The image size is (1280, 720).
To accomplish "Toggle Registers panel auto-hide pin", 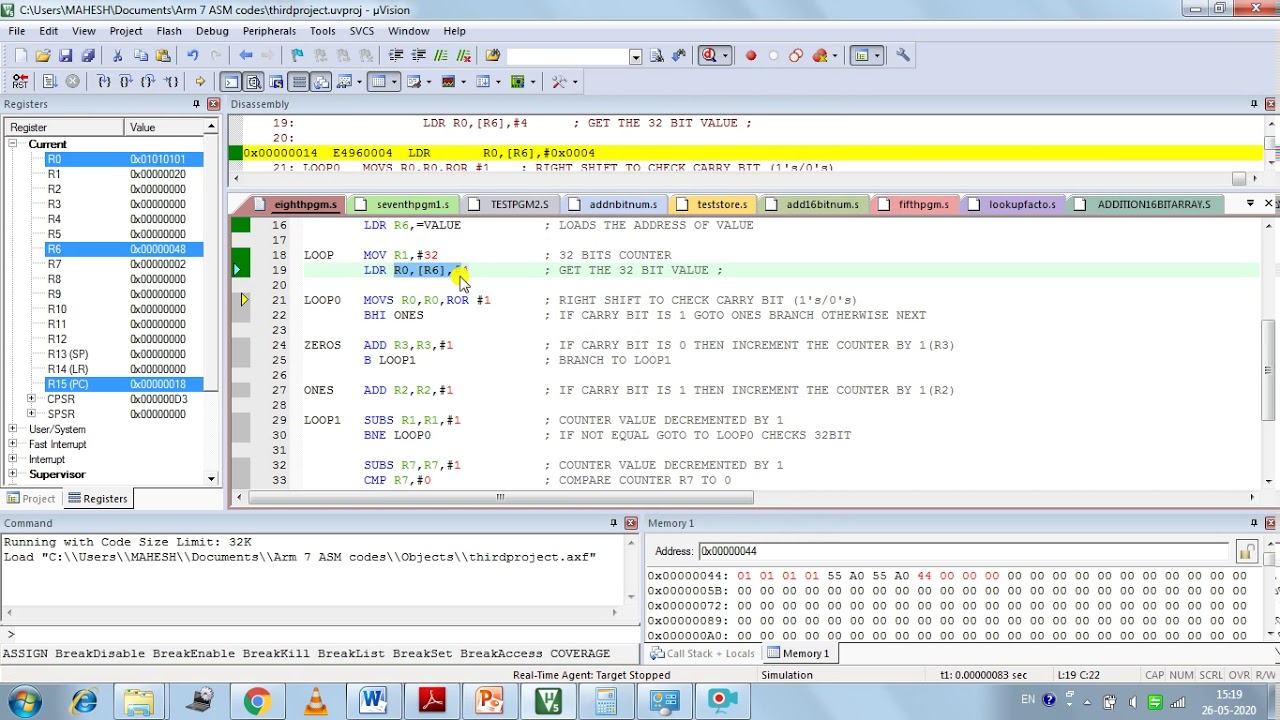I will coord(196,104).
